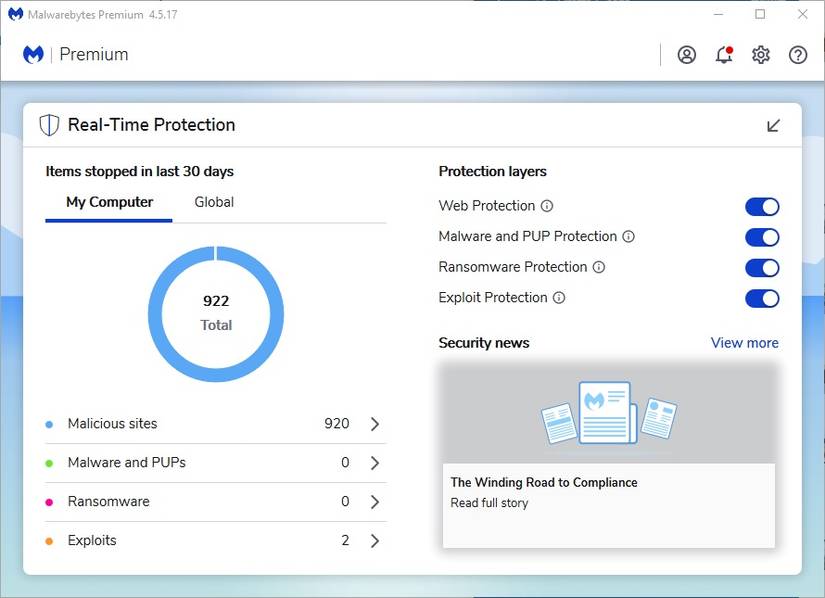825x598 pixels.
Task: Select the My Computer tab
Action: coord(109,202)
